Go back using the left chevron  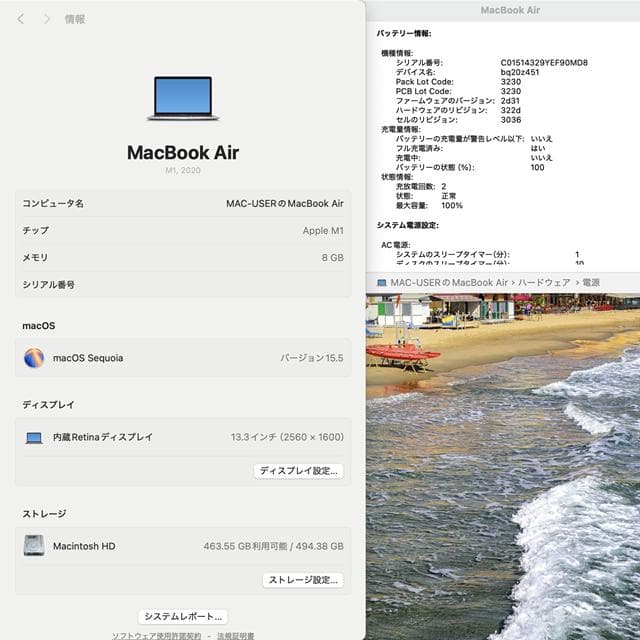(21, 19)
